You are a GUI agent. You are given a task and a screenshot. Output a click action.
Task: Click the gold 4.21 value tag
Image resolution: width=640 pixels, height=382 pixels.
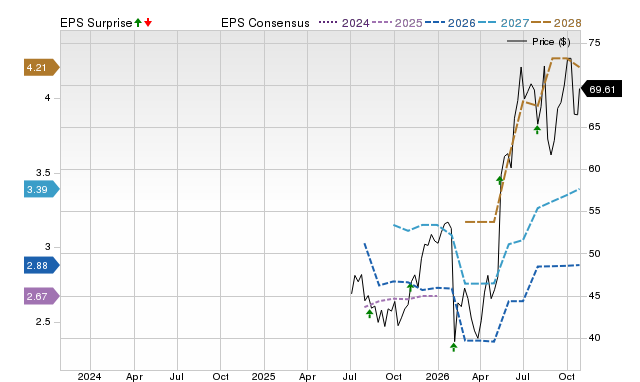pyautogui.click(x=41, y=67)
